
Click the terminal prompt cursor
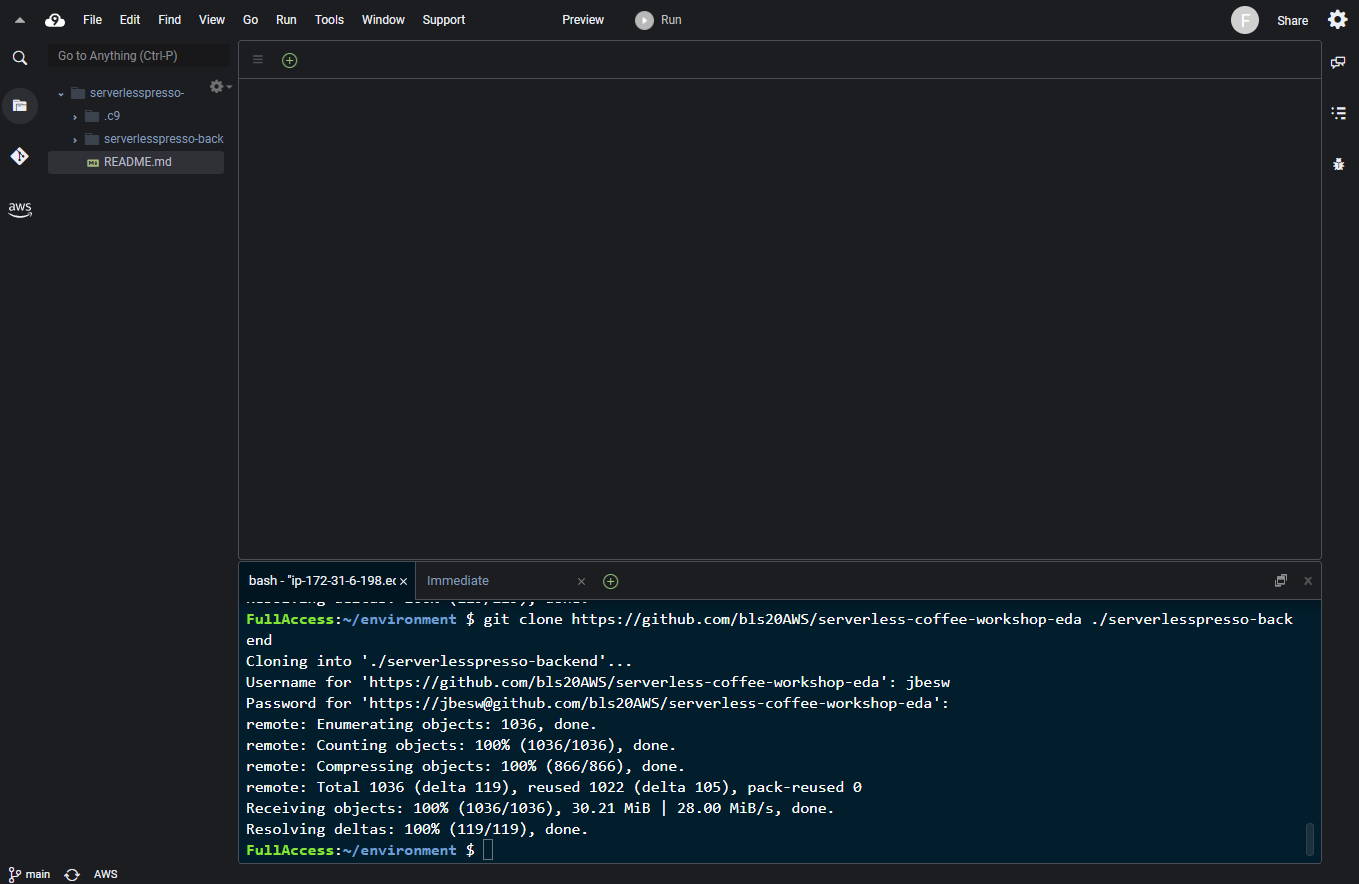tap(488, 850)
